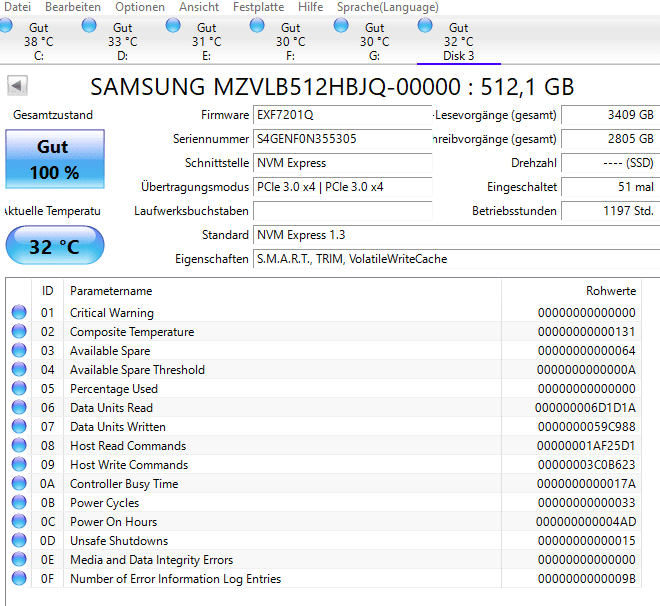
Task: Click the Eingeschaltet value 51 mal
Action: click(x=610, y=187)
